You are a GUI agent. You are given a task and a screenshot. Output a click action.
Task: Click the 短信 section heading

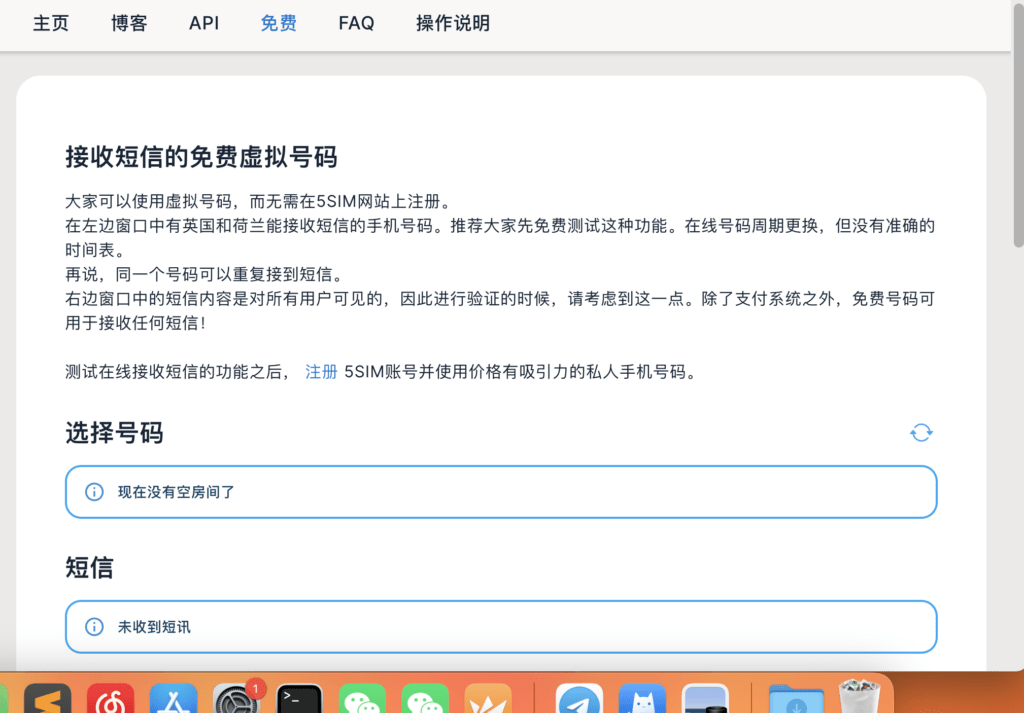coord(89,567)
